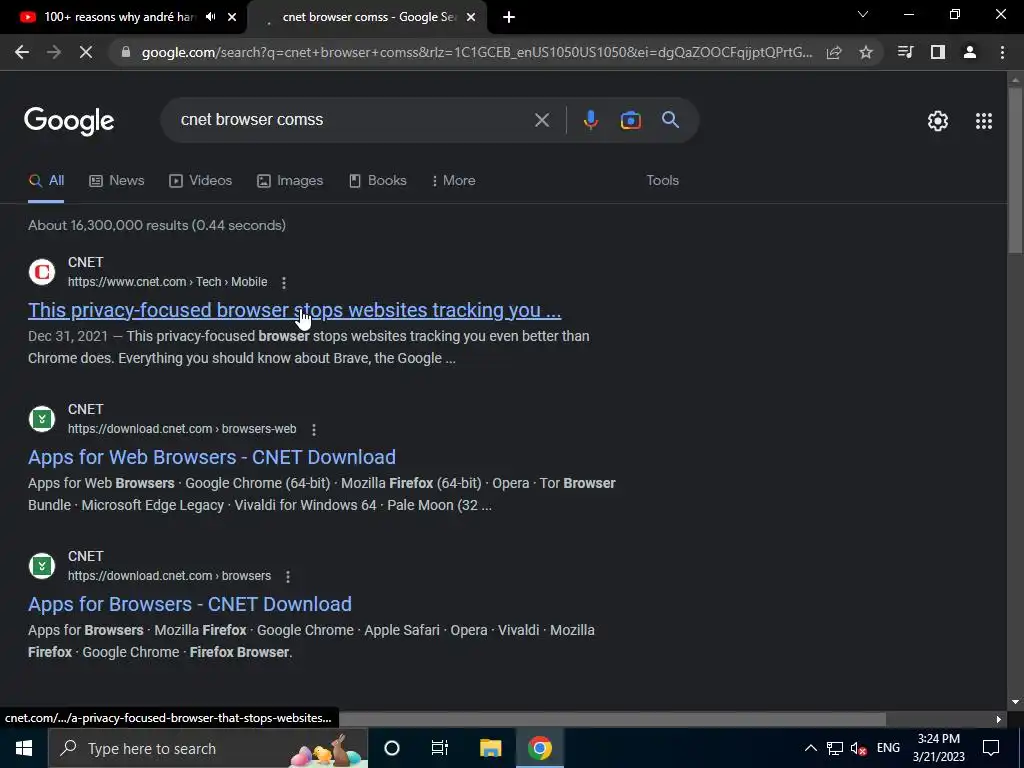Open the Windows Start menu
The width and height of the screenshot is (1024, 768).
click(24, 748)
